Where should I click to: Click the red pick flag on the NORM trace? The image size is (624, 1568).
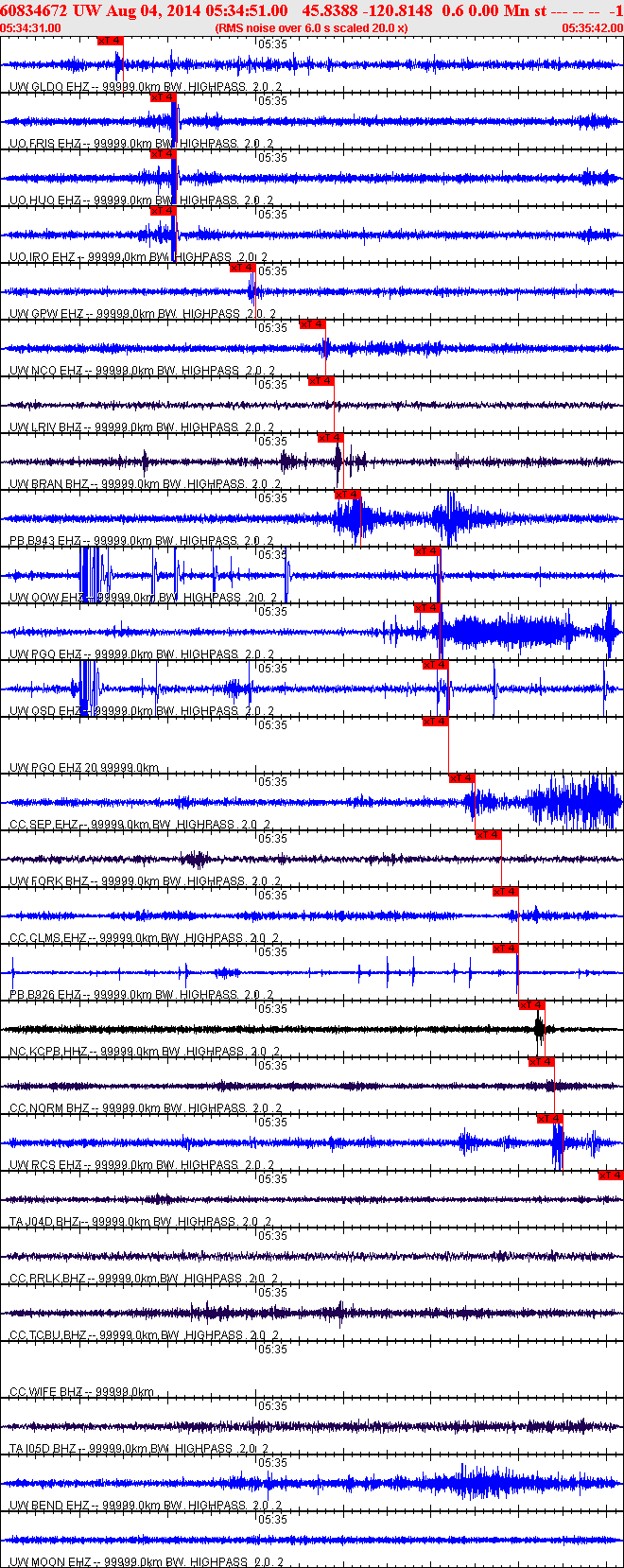[x=542, y=1061]
